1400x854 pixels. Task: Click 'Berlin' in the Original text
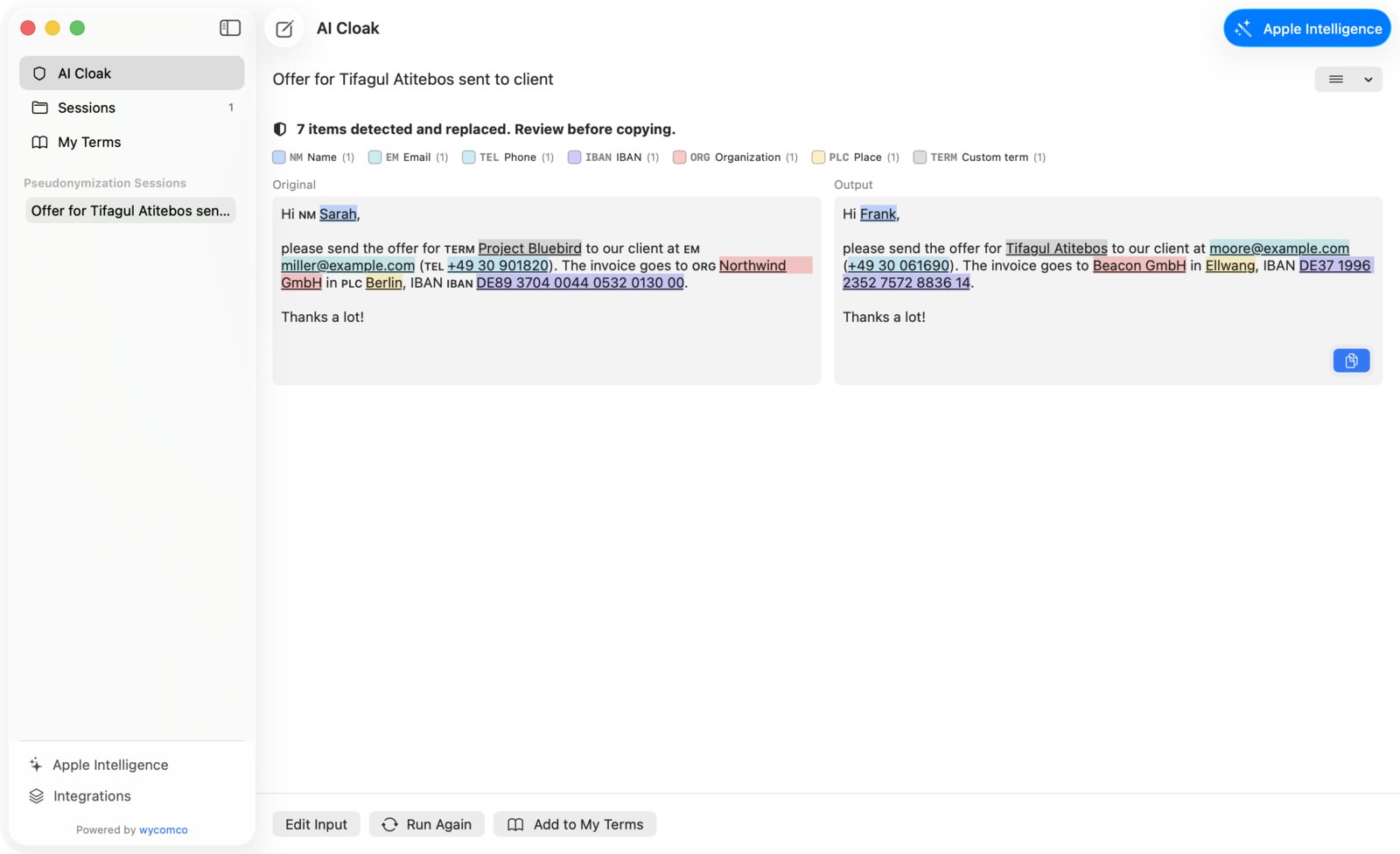click(384, 283)
